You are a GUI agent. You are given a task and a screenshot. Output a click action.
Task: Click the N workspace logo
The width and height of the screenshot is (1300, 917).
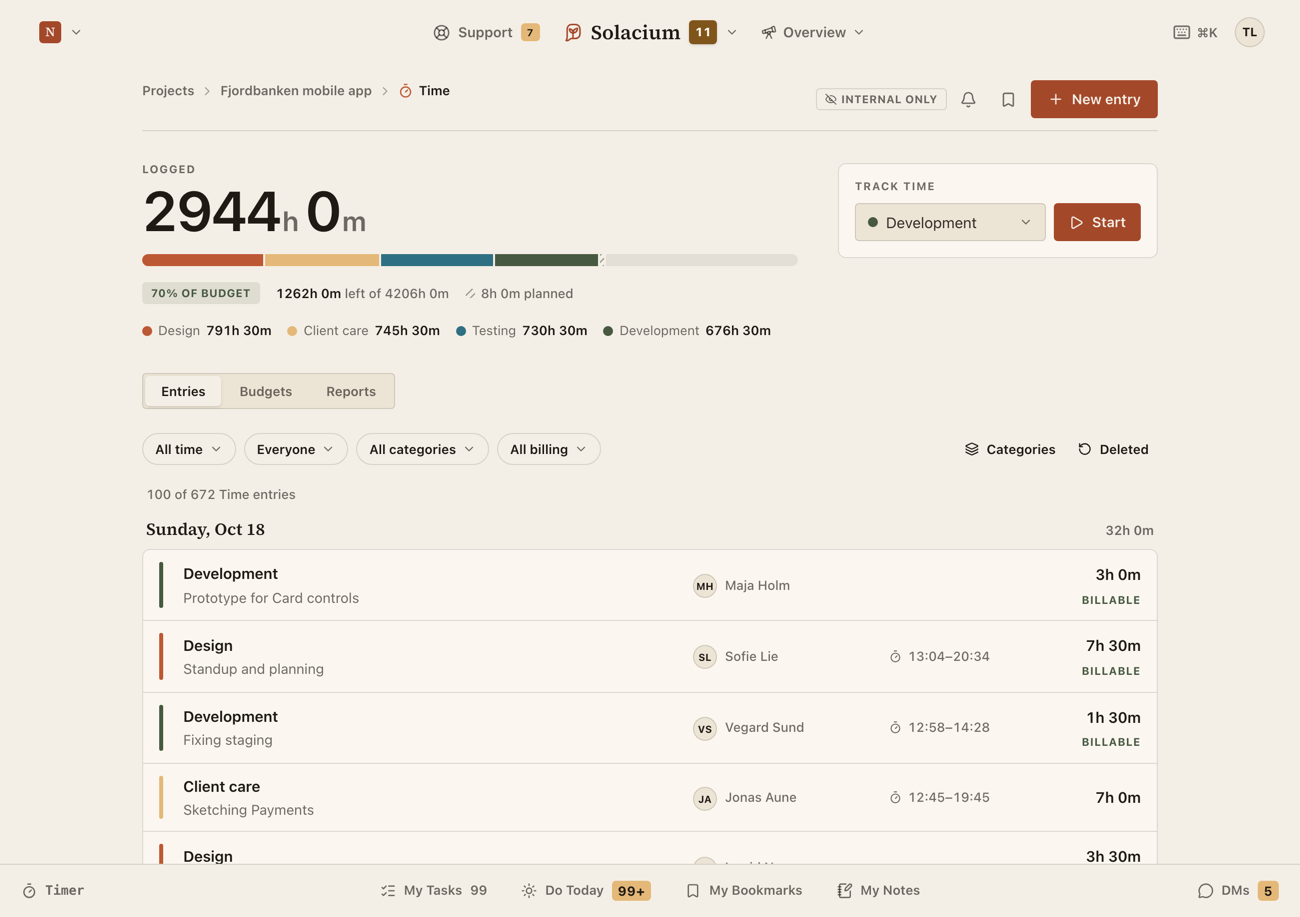point(50,32)
